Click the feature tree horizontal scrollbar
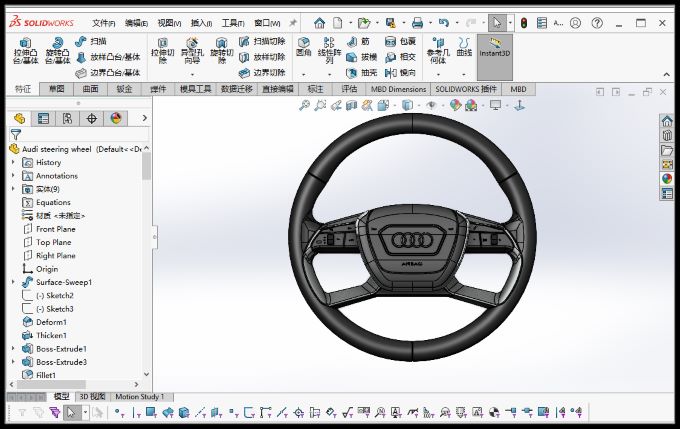The height and width of the screenshot is (429, 680). click(51, 384)
